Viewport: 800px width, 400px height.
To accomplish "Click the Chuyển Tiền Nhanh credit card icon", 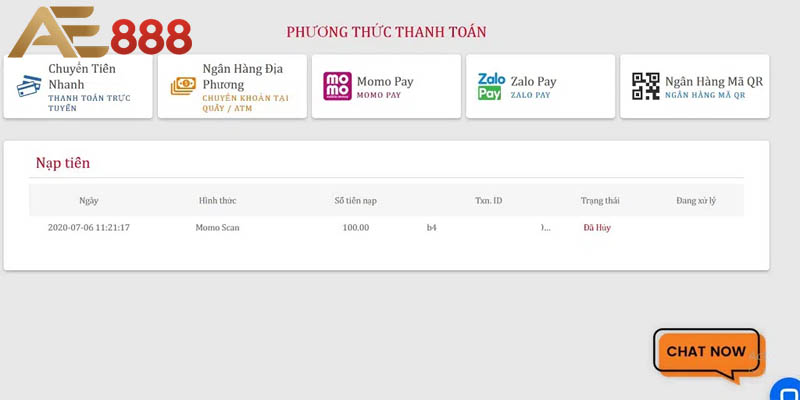I will pos(29,86).
